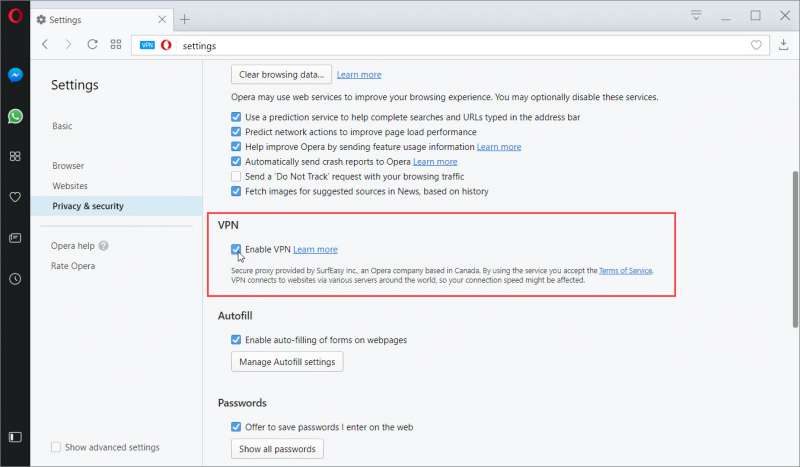
Task: Select the Privacy & security section
Action: pos(116,206)
